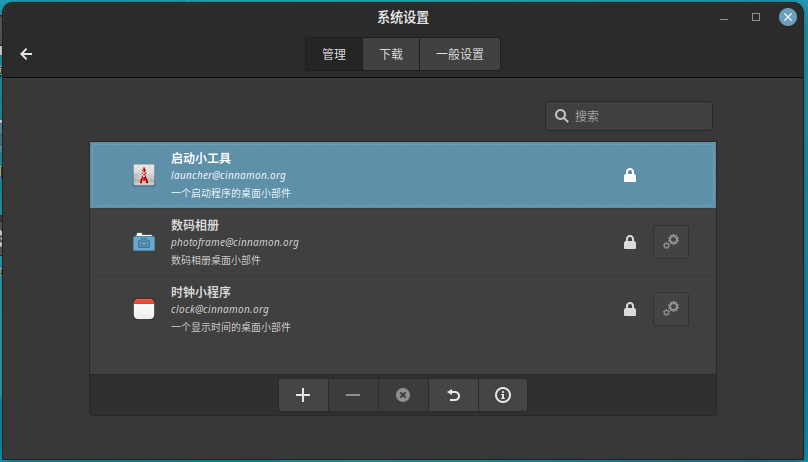Show desklet info with the info button
808x462 pixels.
(503, 395)
